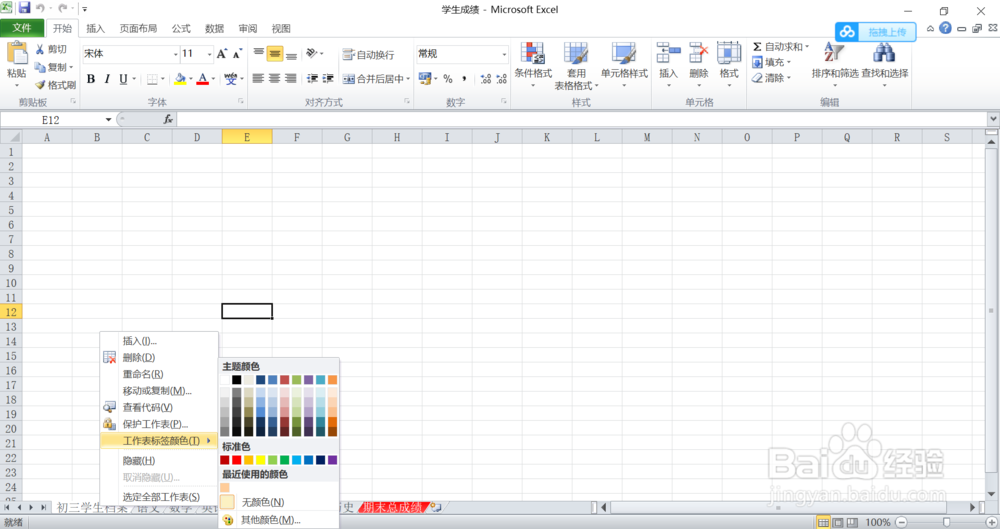
Task: Click the insert new worksheet tab icon
Action: [x=436, y=507]
